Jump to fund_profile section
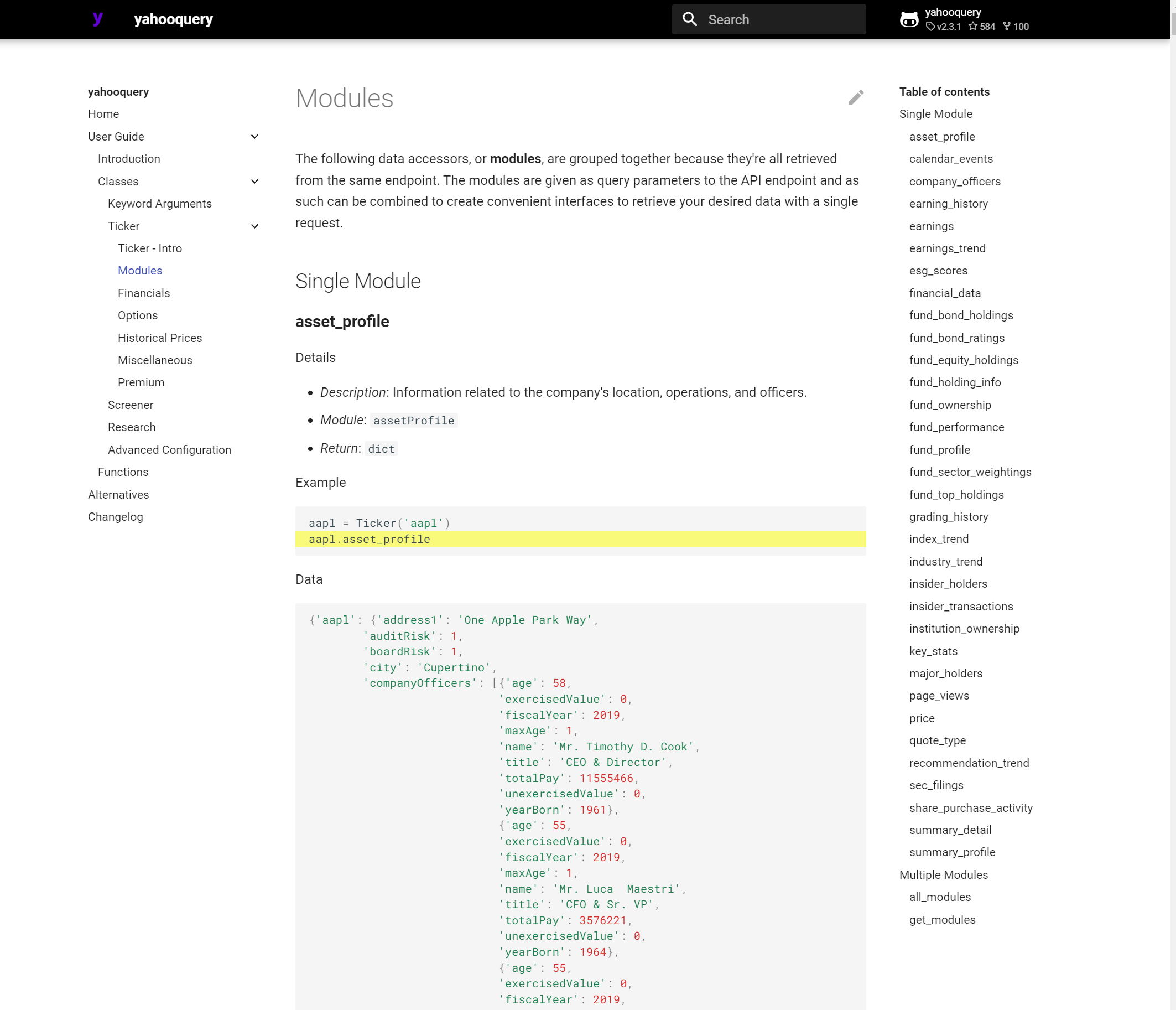The height and width of the screenshot is (1010, 1176). [940, 450]
